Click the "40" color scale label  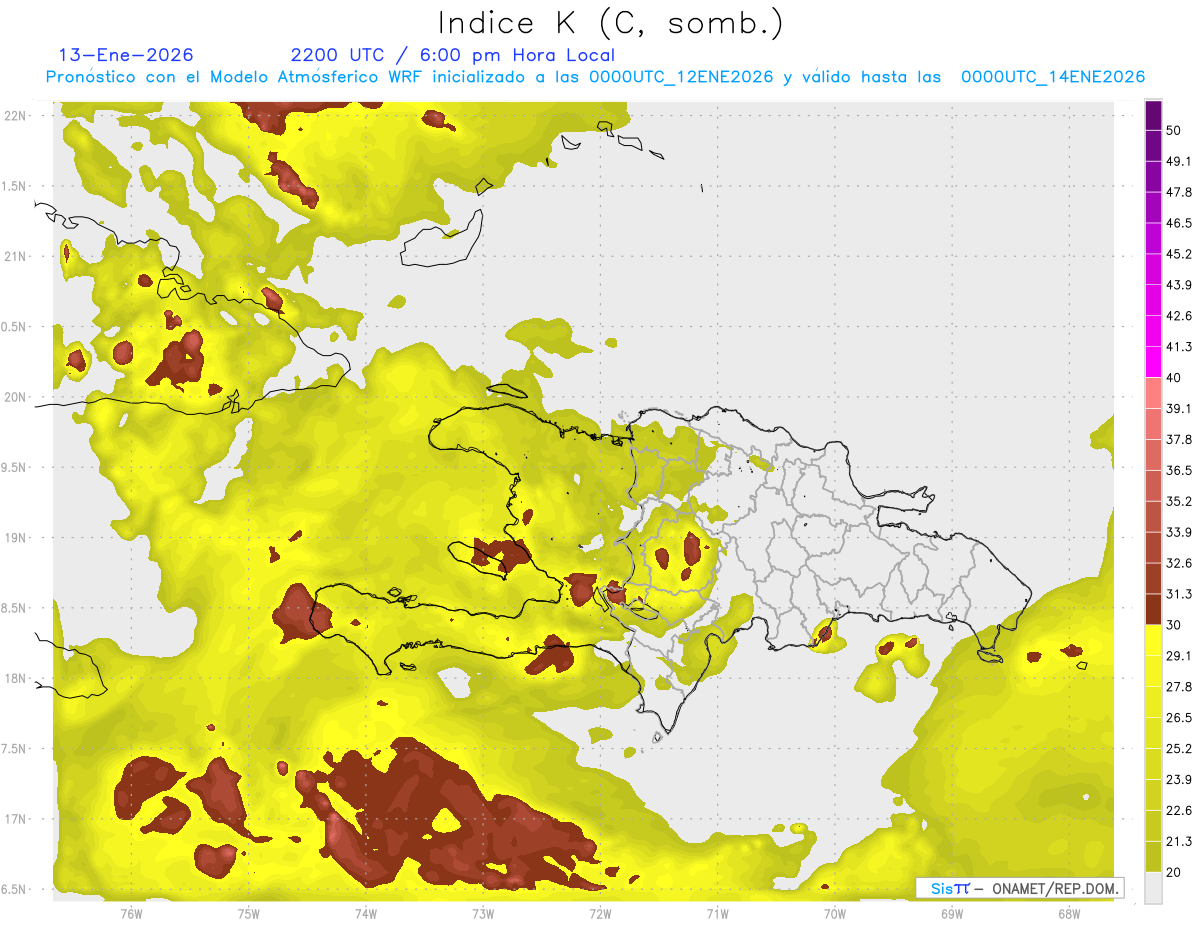coord(1174,378)
